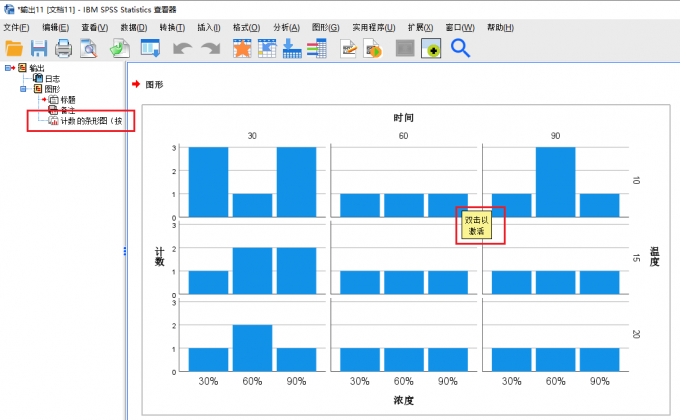Screen dimensions: 680x420
Task: Click the go to variable icon
Action: point(292,48)
